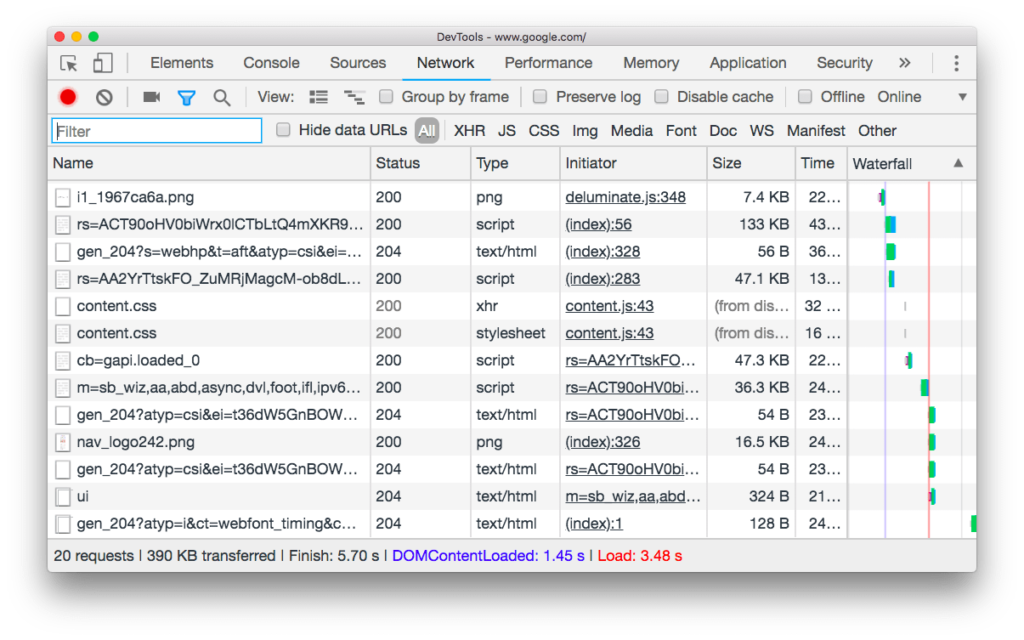Select the All filter button
The image size is (1024, 640).
[x=426, y=131]
